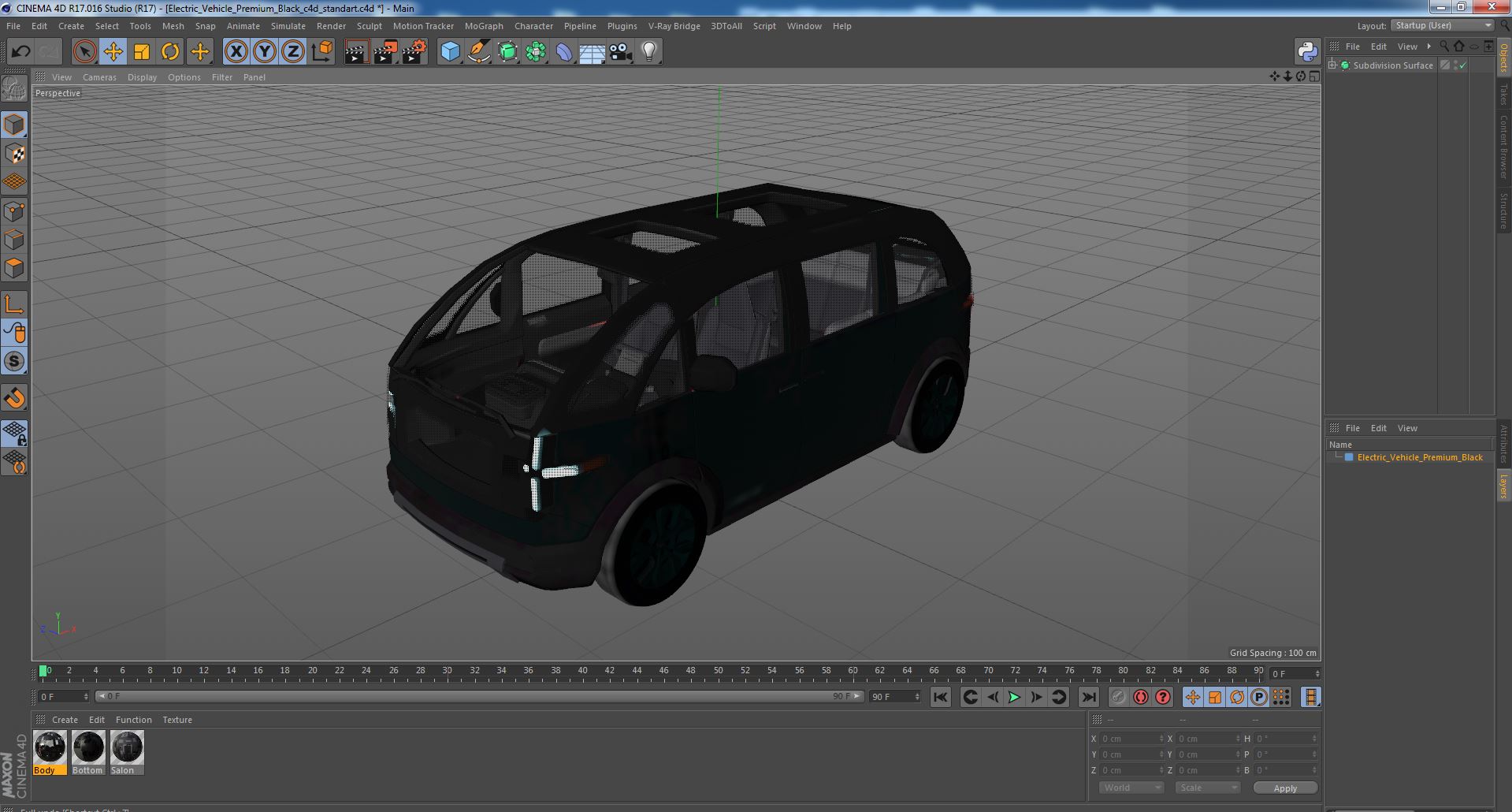
Task: Open the Content Browser side tab
Action: (x=1503, y=147)
